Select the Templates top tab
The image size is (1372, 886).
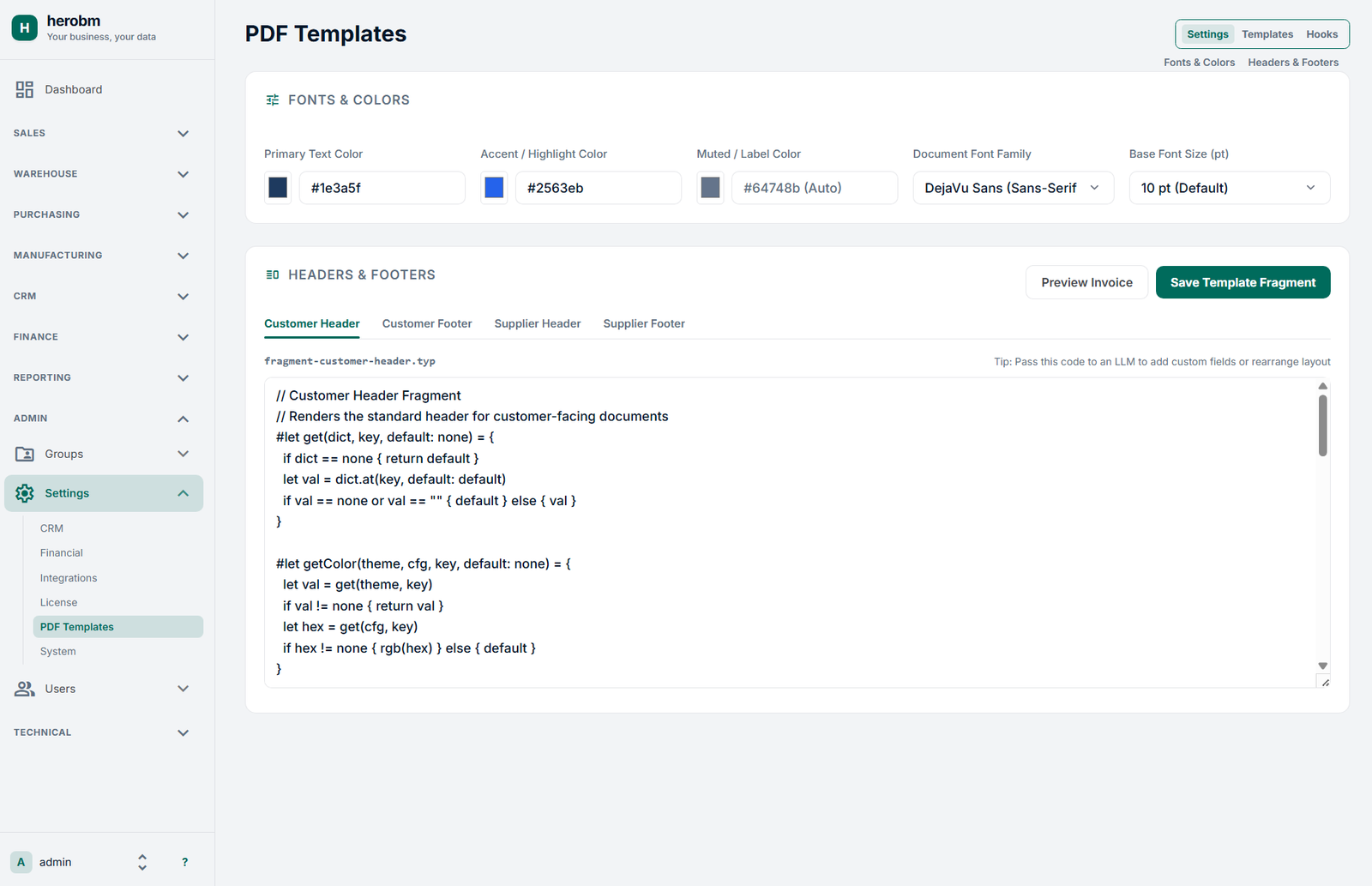(1267, 34)
